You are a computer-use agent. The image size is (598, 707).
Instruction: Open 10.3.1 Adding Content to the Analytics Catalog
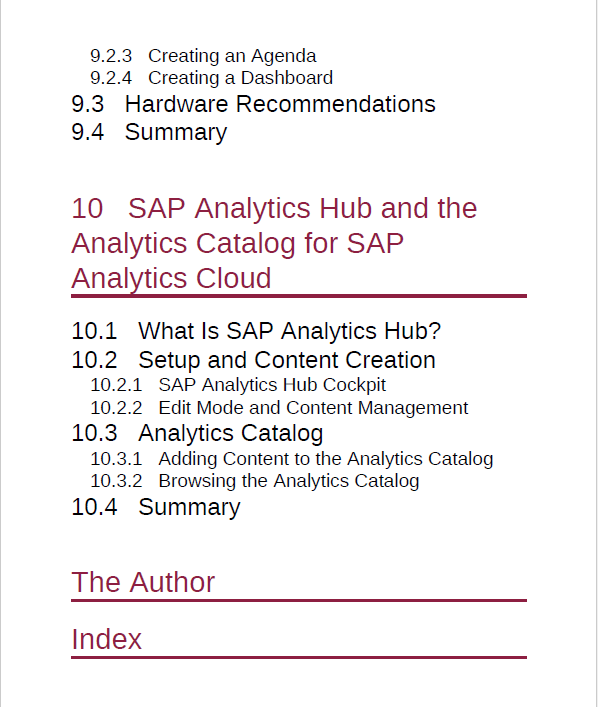click(x=292, y=459)
